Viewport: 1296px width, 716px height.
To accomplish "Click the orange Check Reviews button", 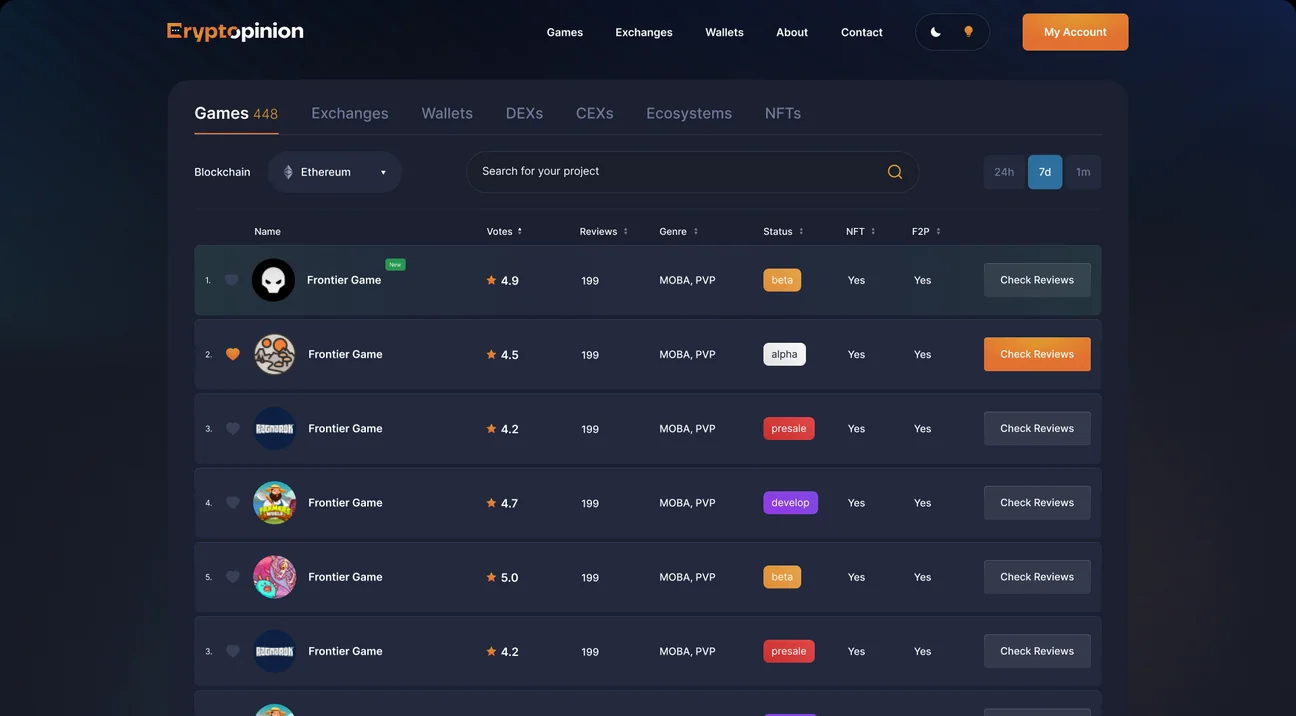I will click(x=1037, y=354).
